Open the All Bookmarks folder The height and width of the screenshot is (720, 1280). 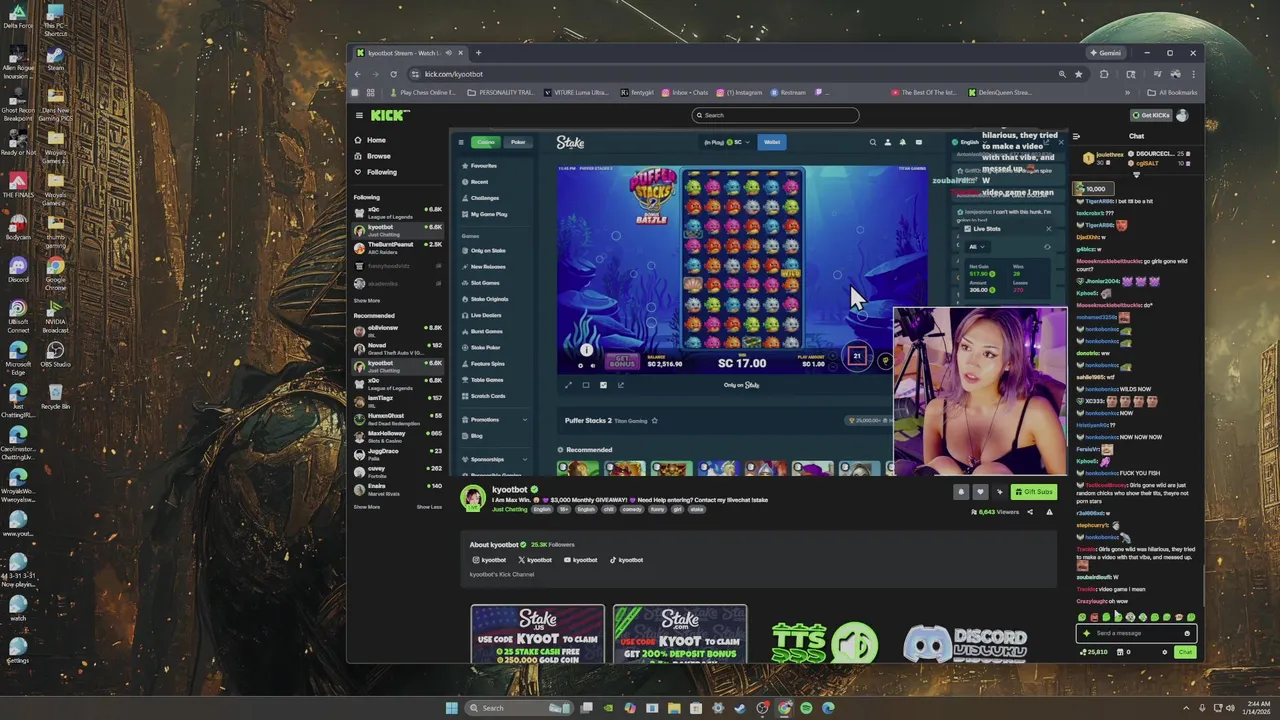tap(1172, 92)
